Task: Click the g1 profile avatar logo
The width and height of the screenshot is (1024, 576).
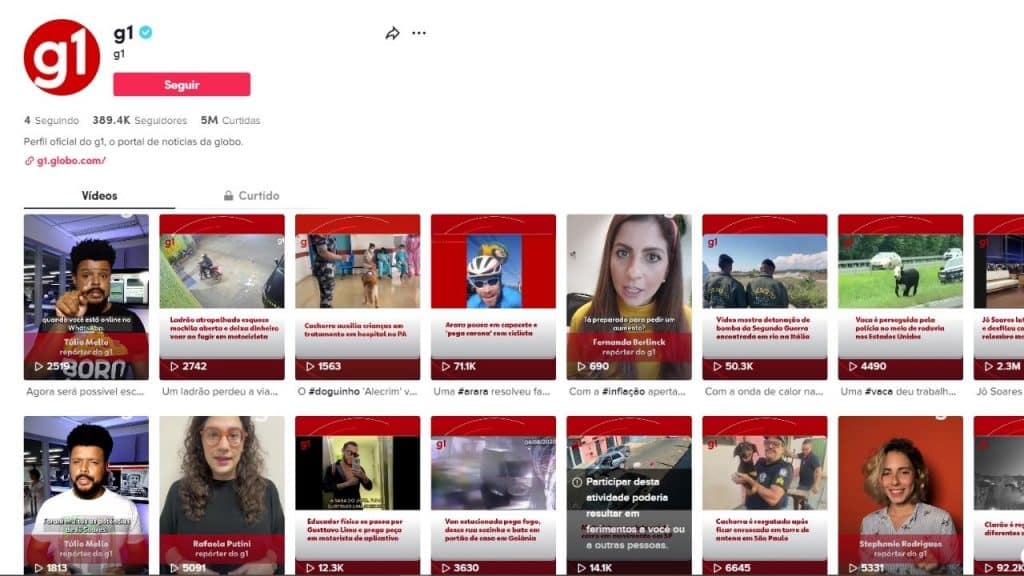Action: coord(61,57)
